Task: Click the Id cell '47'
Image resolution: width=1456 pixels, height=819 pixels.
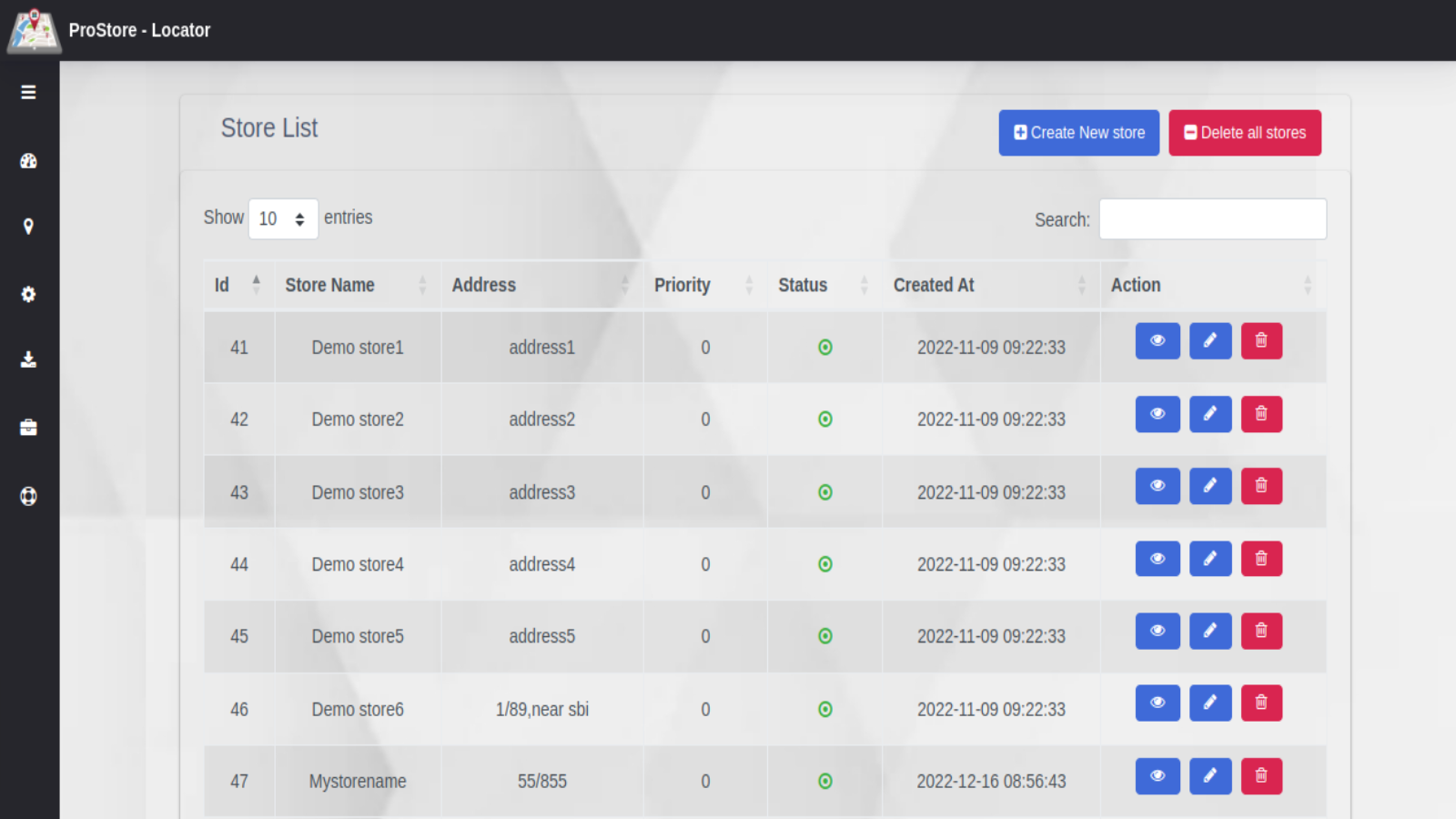Action: click(x=239, y=781)
